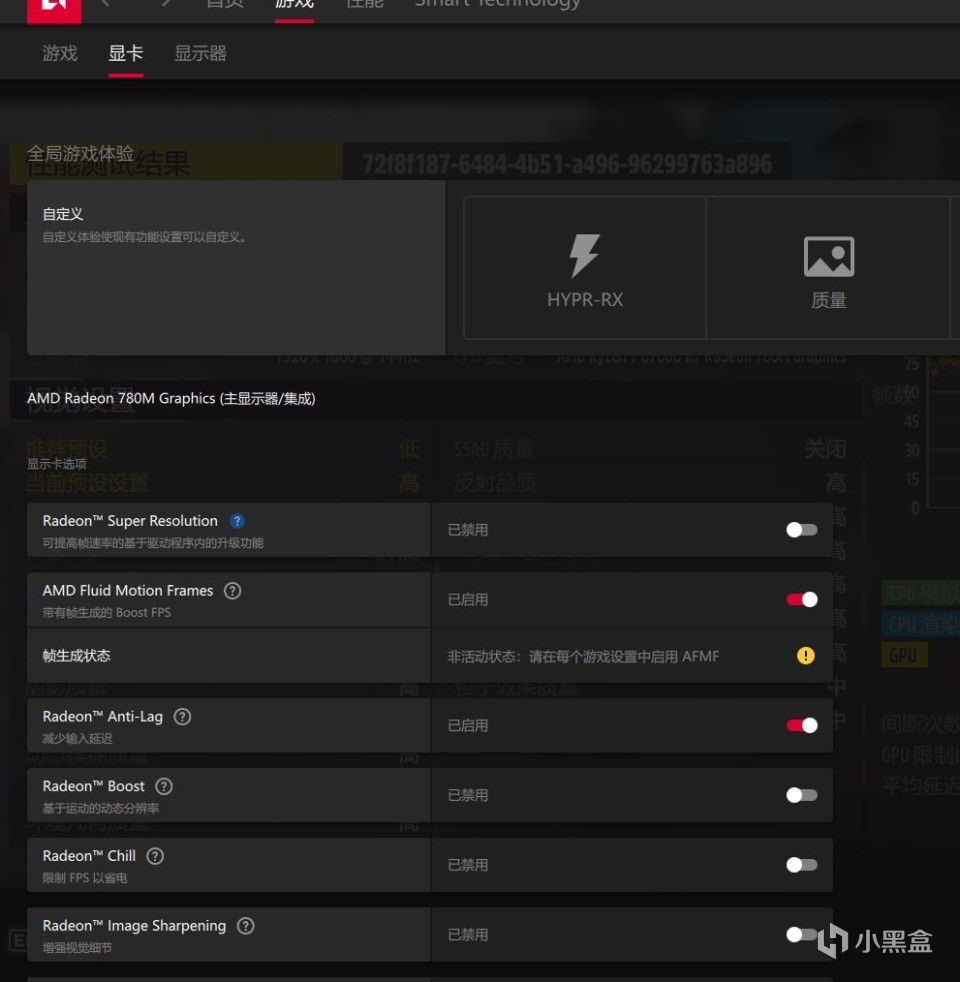This screenshot has width=960, height=982.
Task: Switch to the 显卡 sub-tab
Action: (x=125, y=53)
